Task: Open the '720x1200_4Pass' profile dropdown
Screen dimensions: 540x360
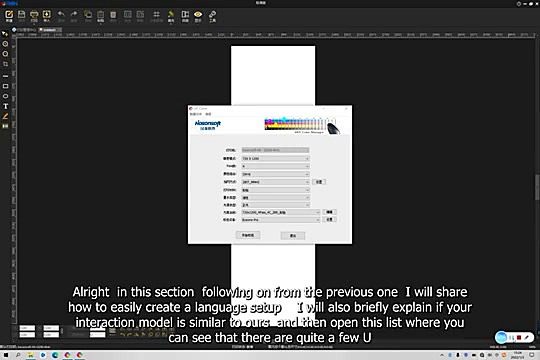Action: [281, 212]
